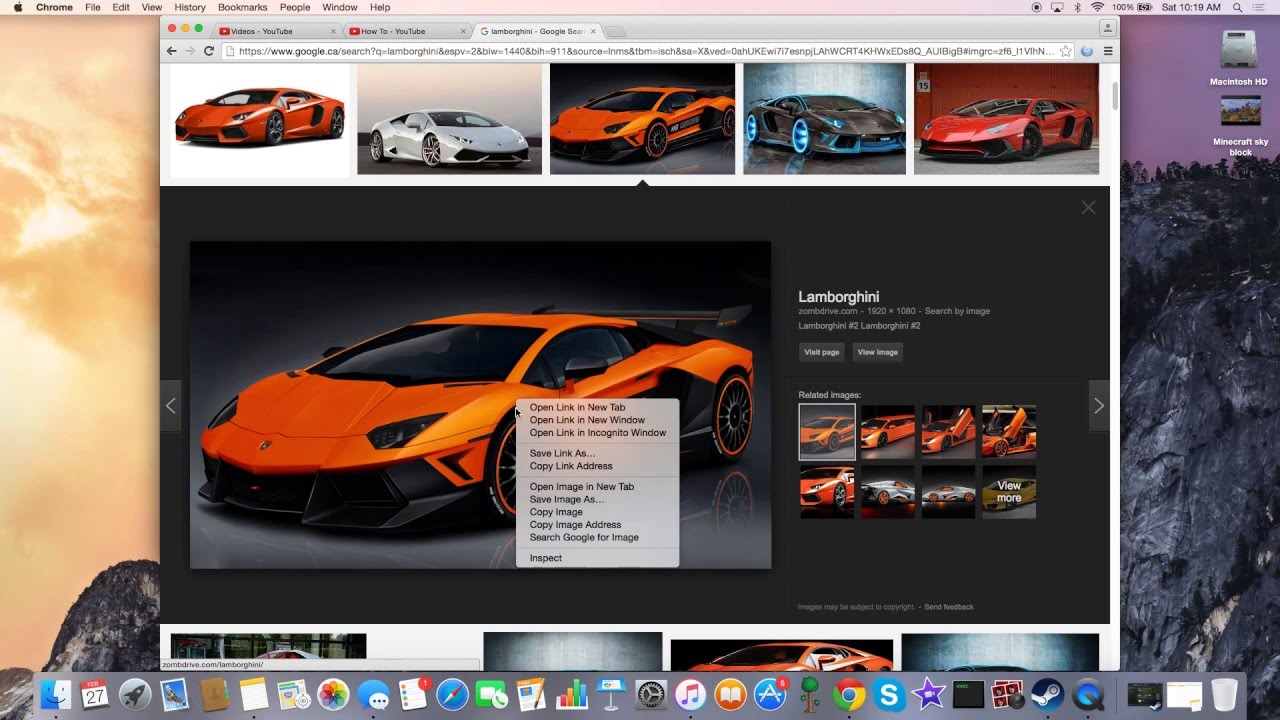
Task: Switch to Videos - YouTube tab
Action: click(x=277, y=31)
